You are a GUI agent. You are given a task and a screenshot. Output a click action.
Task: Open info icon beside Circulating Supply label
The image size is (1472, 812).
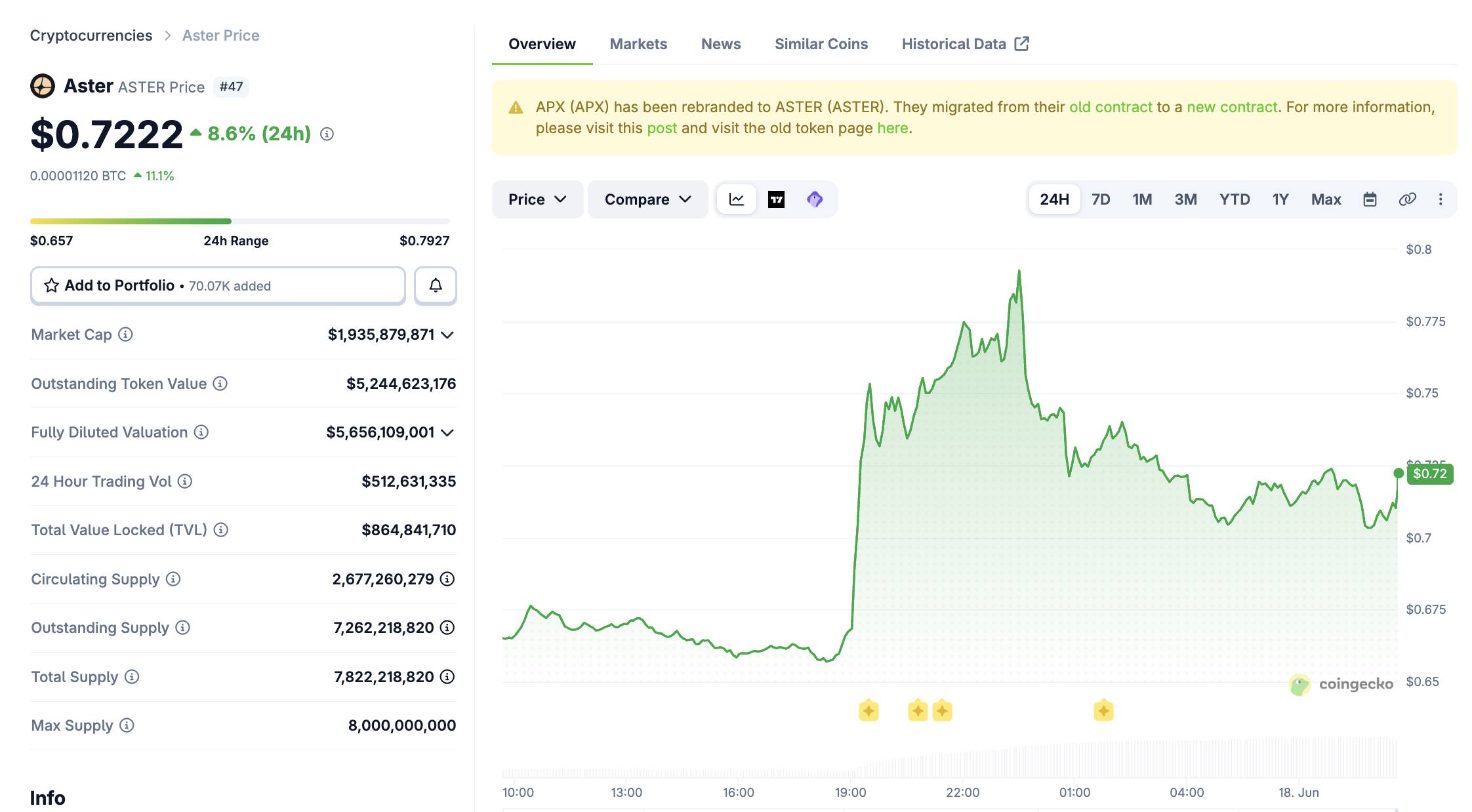(173, 579)
